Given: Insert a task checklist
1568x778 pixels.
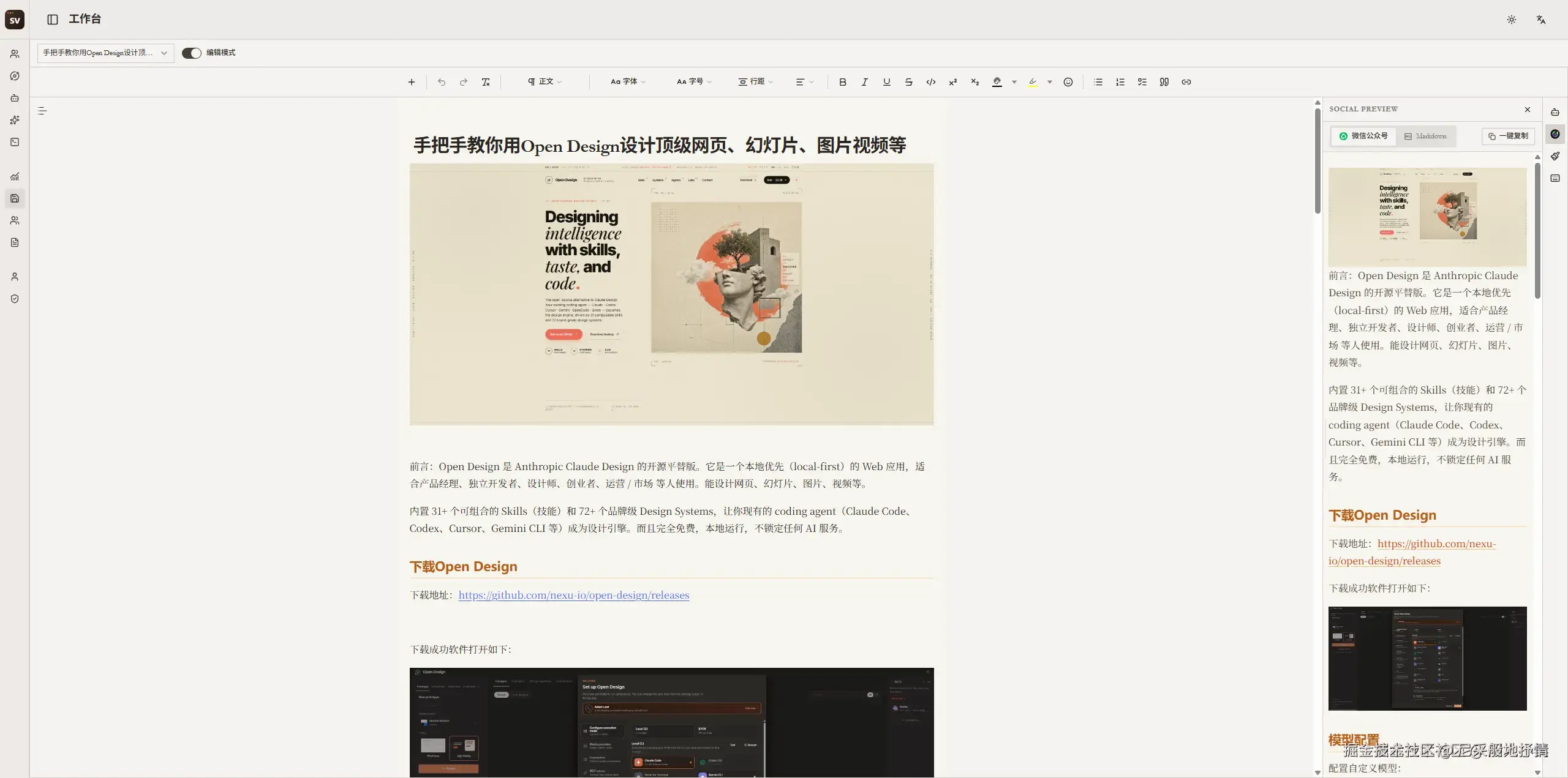Looking at the screenshot, I should click(1142, 82).
